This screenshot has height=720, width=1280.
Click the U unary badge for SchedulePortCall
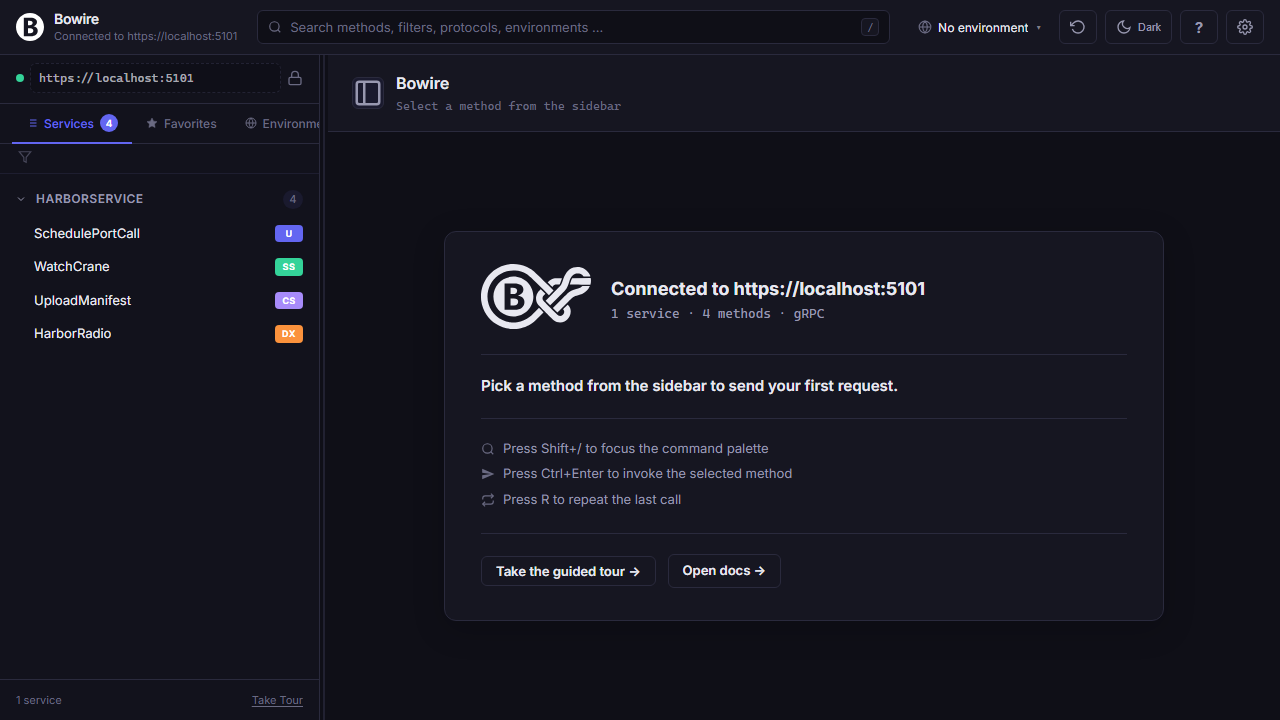point(289,234)
